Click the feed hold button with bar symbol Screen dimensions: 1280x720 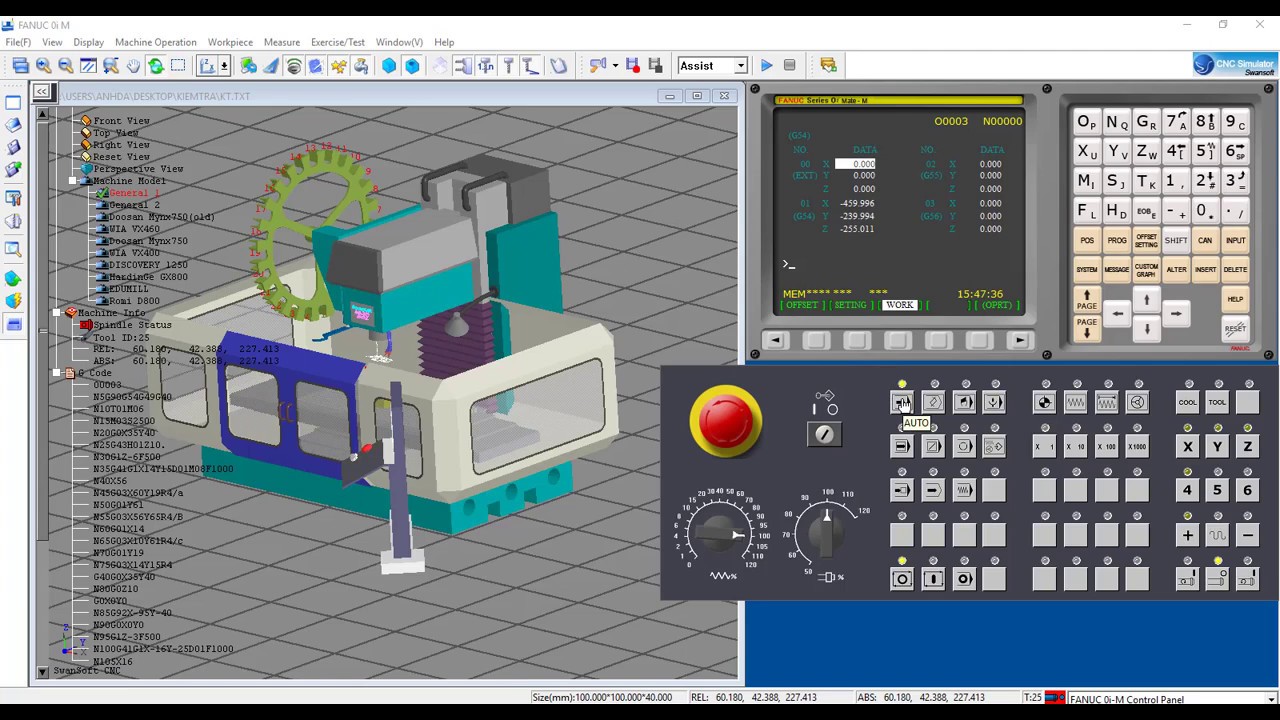[x=933, y=579]
